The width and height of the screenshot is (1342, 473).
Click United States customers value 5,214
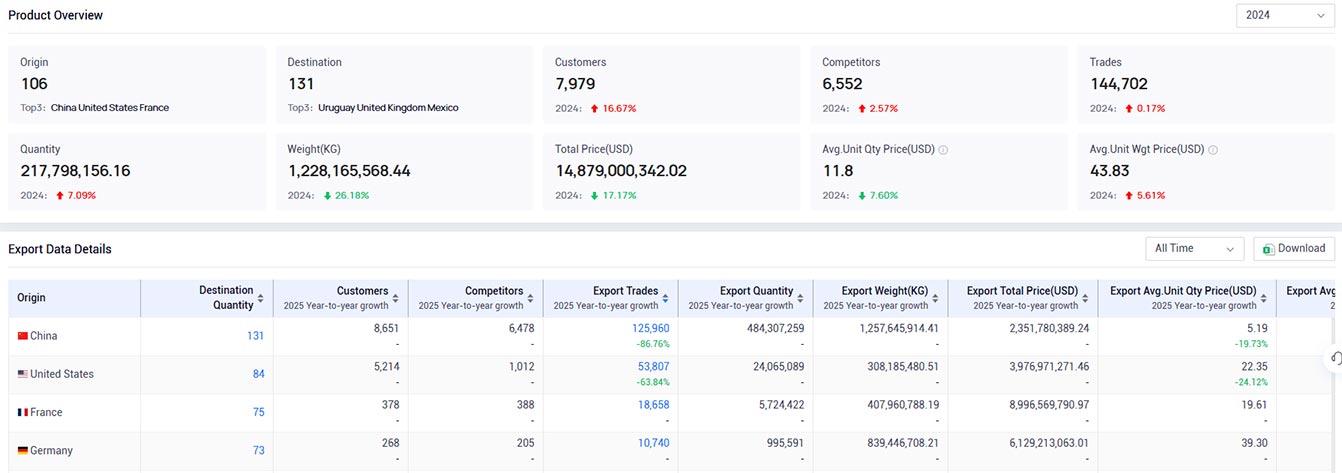(x=386, y=366)
